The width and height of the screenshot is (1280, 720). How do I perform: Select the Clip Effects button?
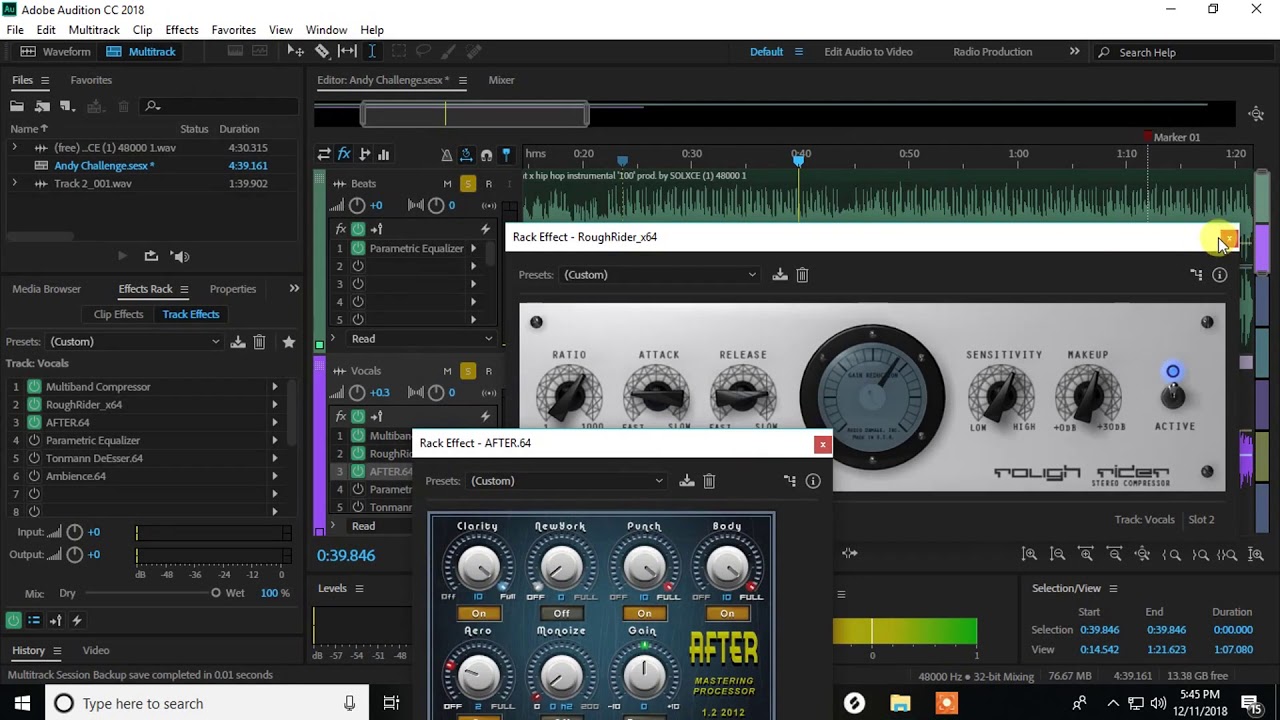(x=119, y=314)
